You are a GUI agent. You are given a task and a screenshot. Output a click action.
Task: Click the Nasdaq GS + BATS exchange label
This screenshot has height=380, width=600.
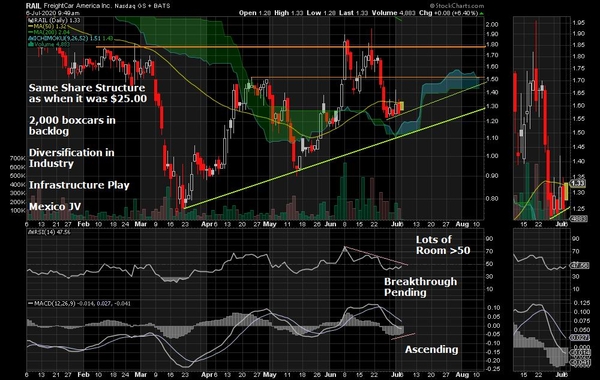(x=142, y=6)
